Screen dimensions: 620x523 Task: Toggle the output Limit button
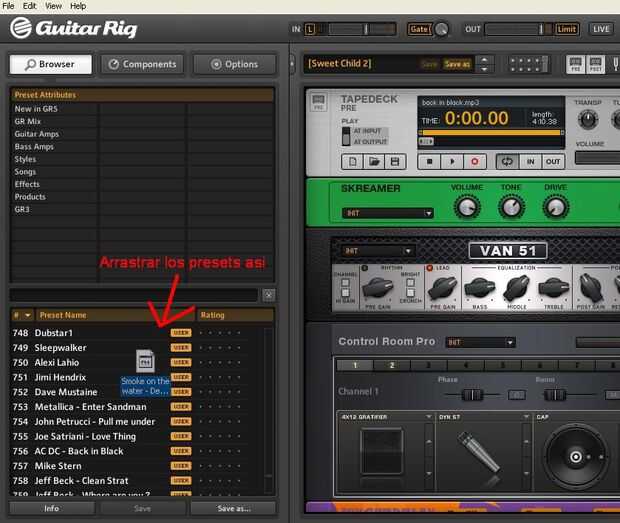pyautogui.click(x=567, y=29)
